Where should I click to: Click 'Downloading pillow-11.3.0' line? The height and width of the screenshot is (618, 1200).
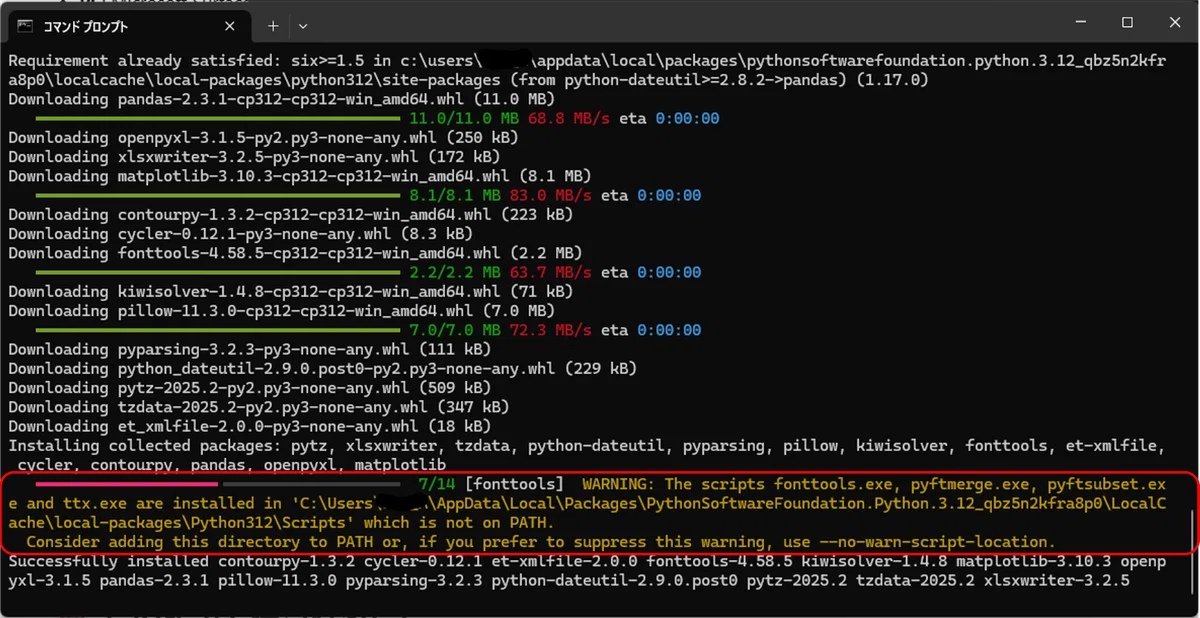click(280, 310)
